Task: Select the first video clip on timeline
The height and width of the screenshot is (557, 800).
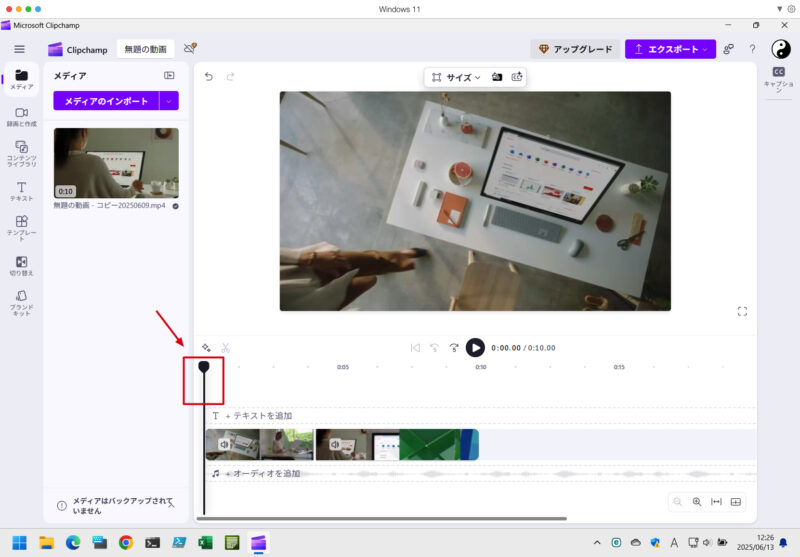Action: [259, 444]
